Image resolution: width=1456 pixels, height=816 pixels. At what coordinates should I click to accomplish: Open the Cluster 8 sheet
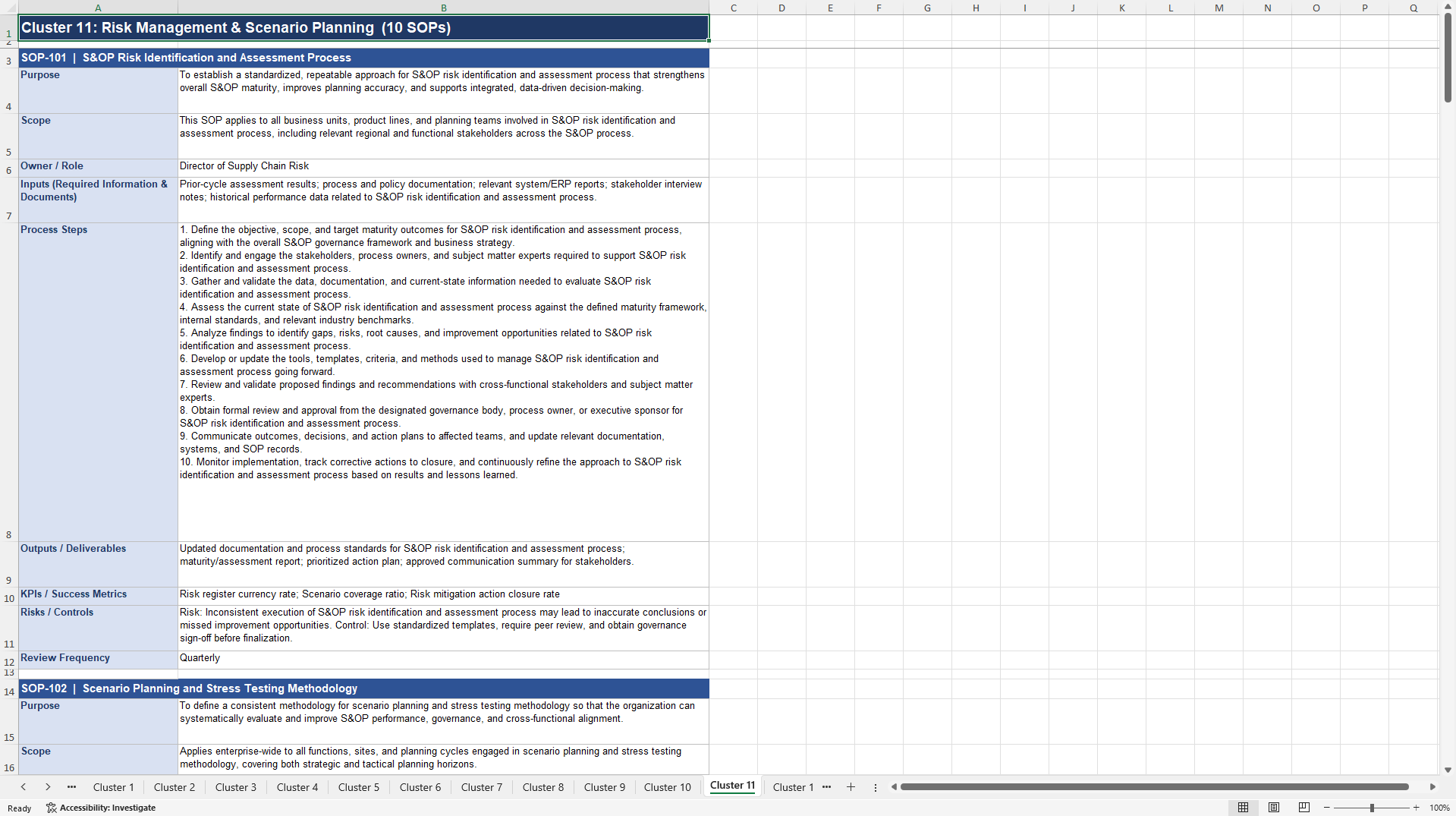[x=543, y=787]
